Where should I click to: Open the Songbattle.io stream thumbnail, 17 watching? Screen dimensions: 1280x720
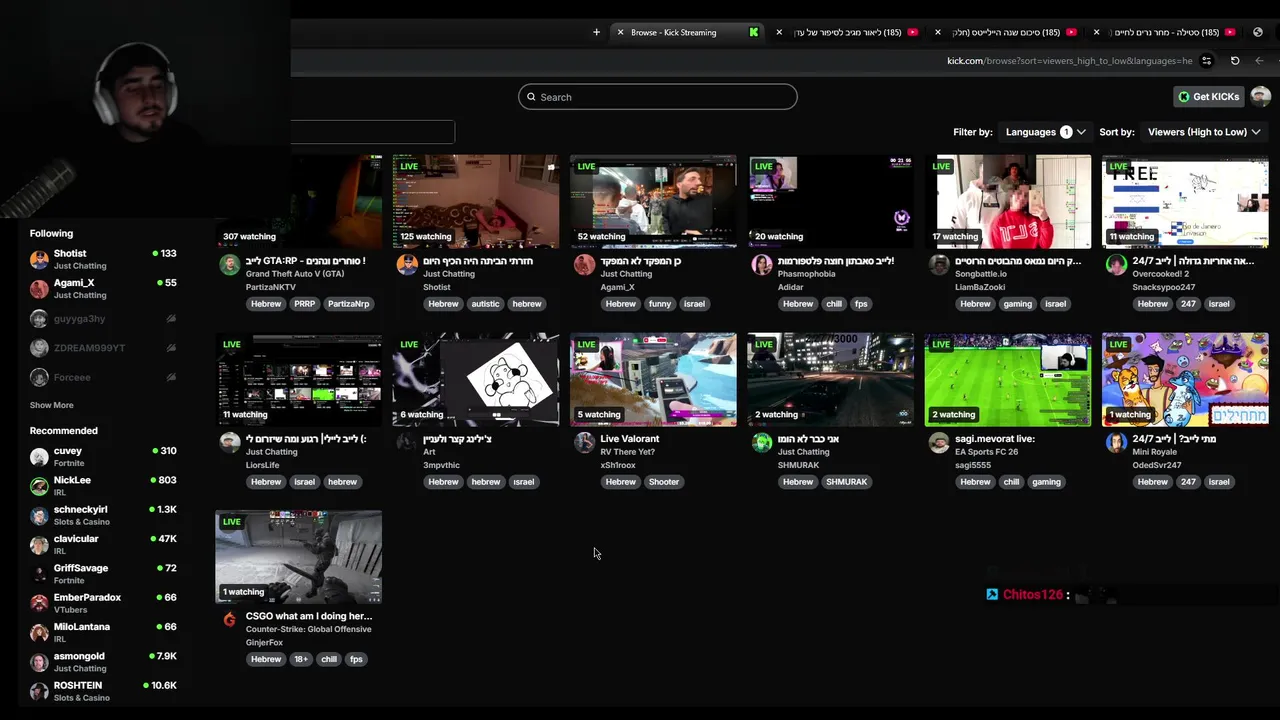click(x=1008, y=201)
